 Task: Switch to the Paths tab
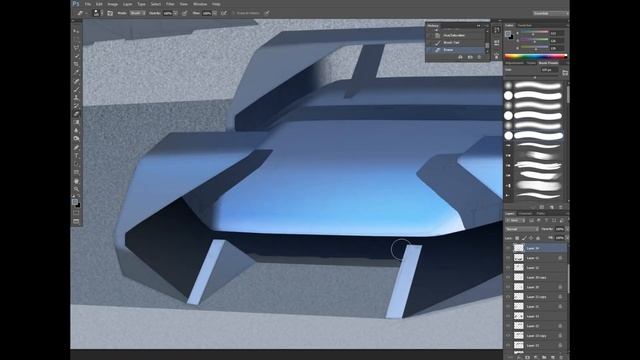(541, 213)
